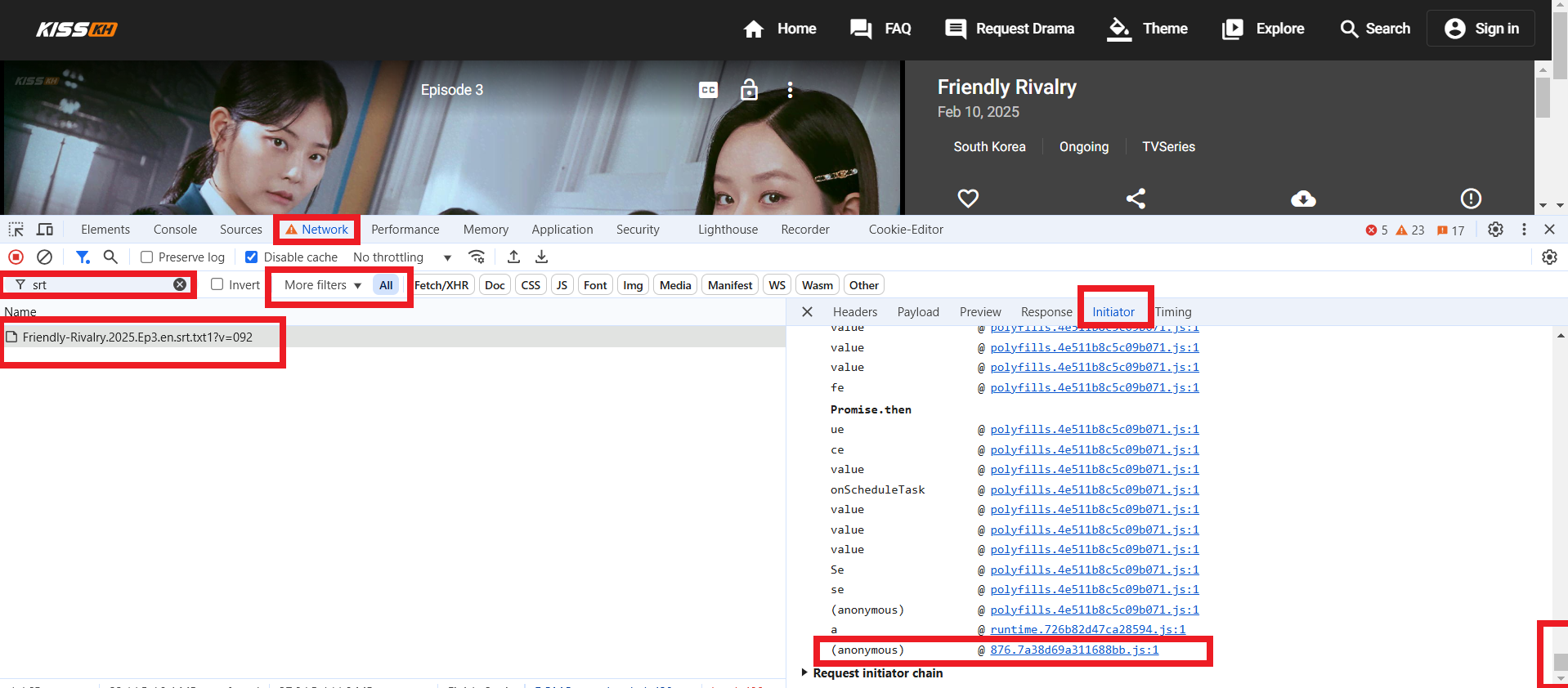
Task: Open the No throttling dropdown
Action: point(401,257)
